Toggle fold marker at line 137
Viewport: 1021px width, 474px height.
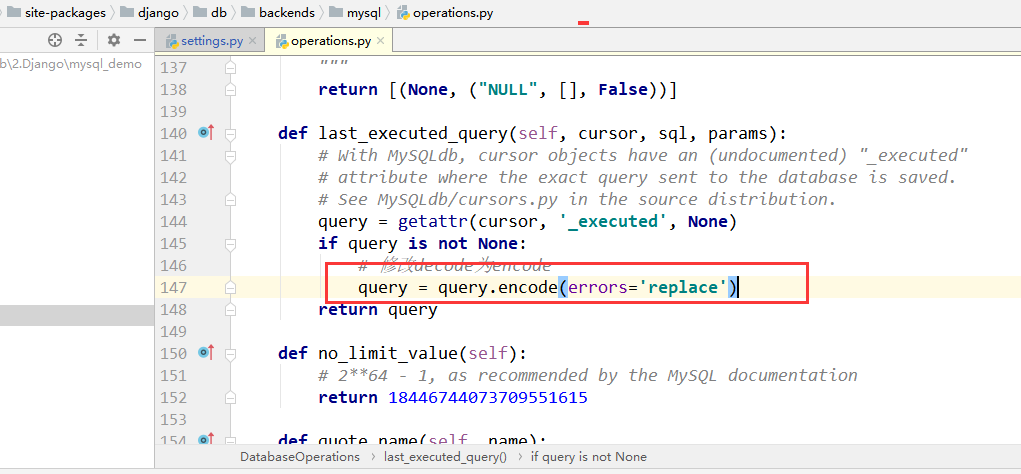pos(230,68)
